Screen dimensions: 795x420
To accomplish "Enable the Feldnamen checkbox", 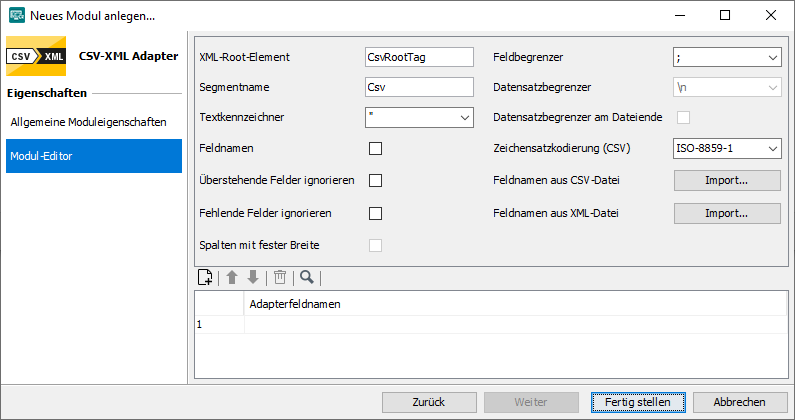I will (376, 149).
